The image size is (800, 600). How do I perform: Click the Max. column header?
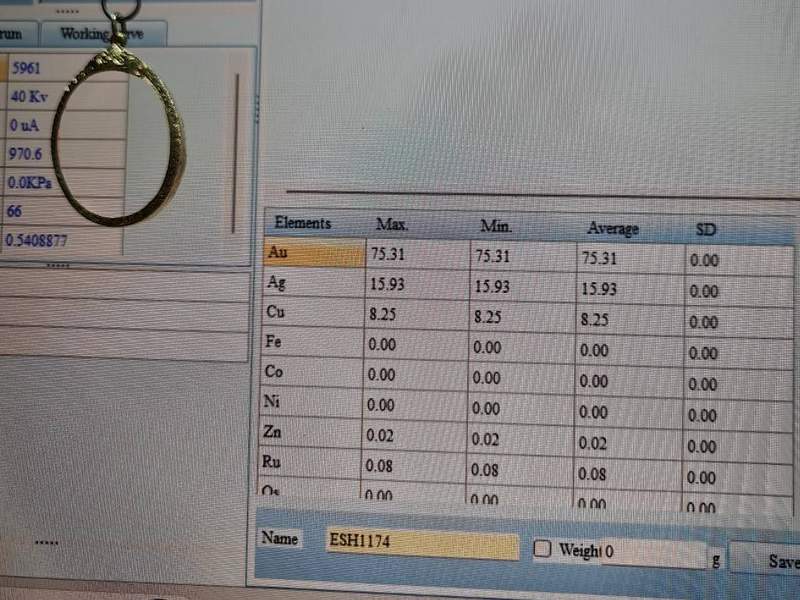tap(392, 225)
